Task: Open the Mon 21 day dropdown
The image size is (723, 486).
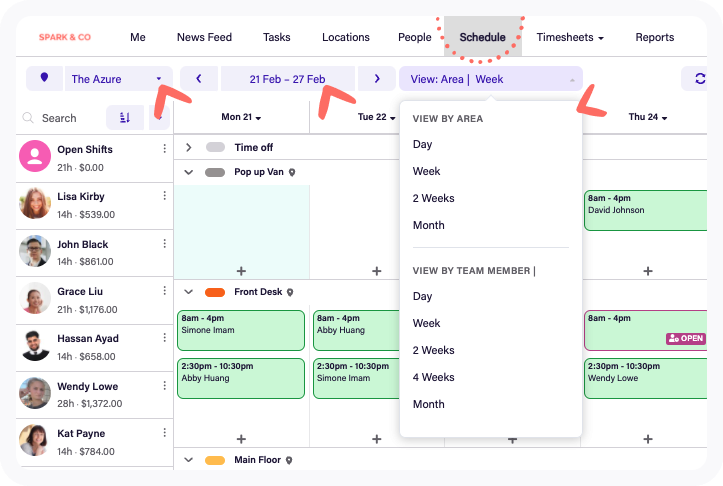Action: (x=241, y=118)
